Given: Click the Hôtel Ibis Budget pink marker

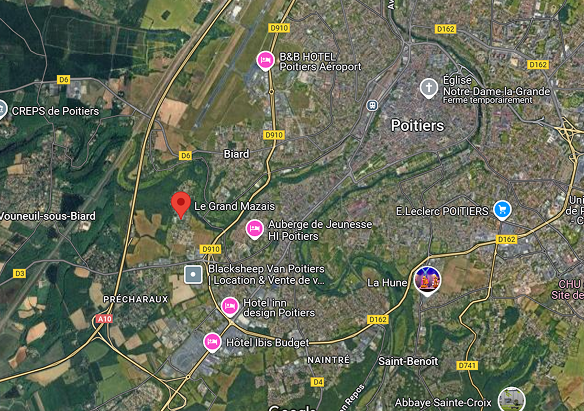Looking at the screenshot, I should pos(212,342).
